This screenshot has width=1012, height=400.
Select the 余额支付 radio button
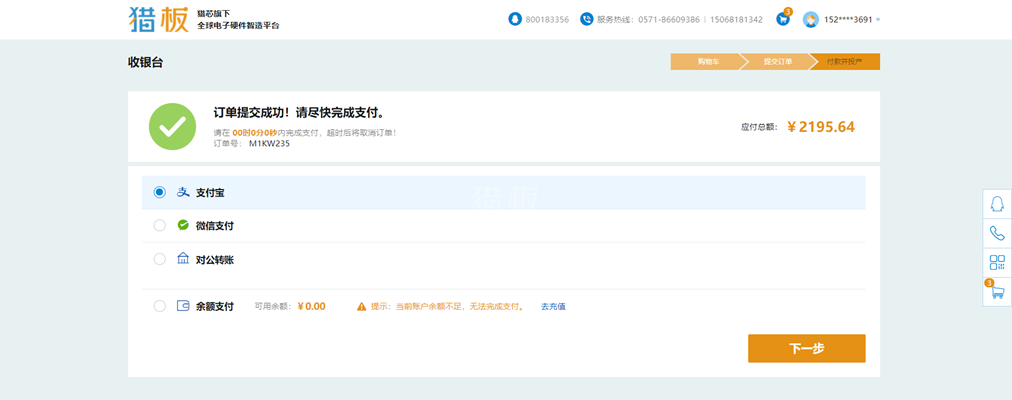click(160, 307)
